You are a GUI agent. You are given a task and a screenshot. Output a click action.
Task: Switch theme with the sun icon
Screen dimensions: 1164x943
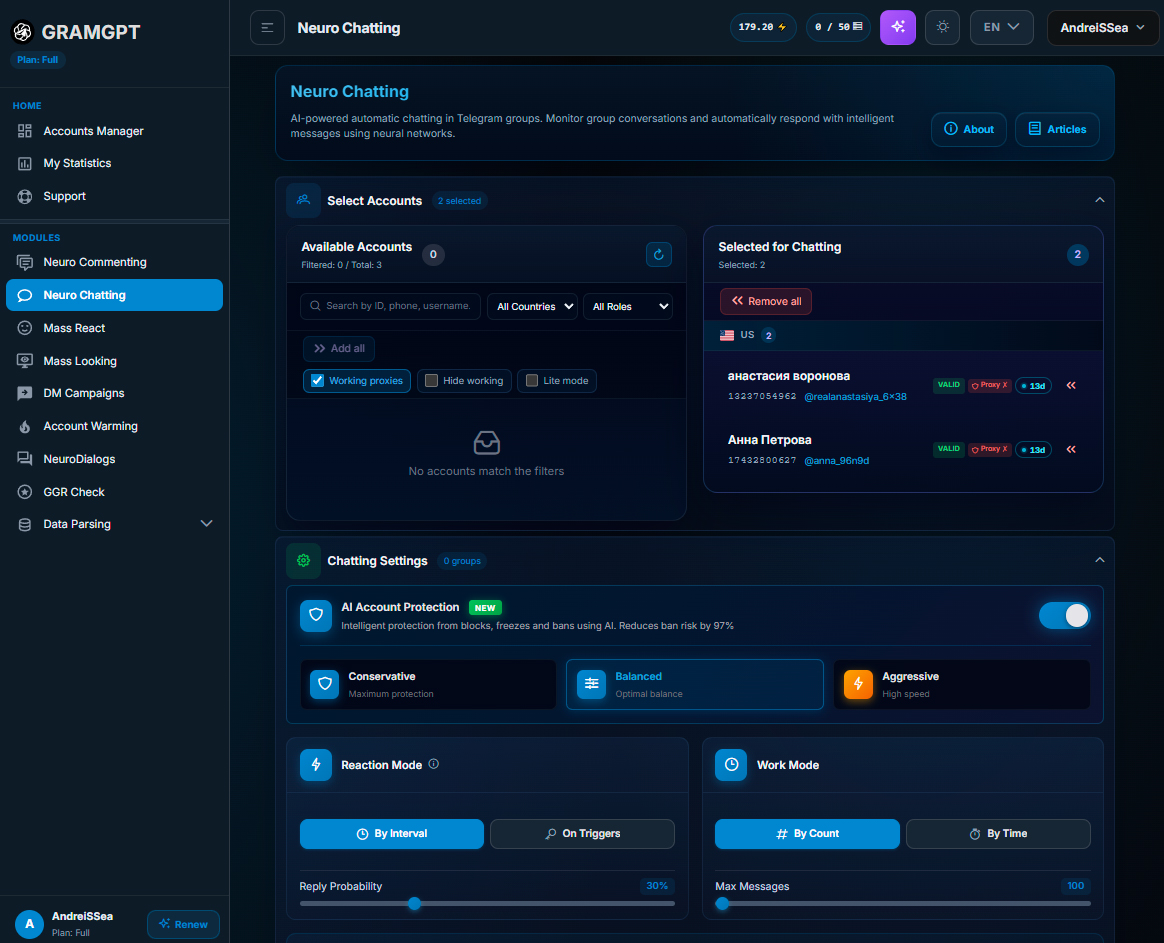(942, 27)
